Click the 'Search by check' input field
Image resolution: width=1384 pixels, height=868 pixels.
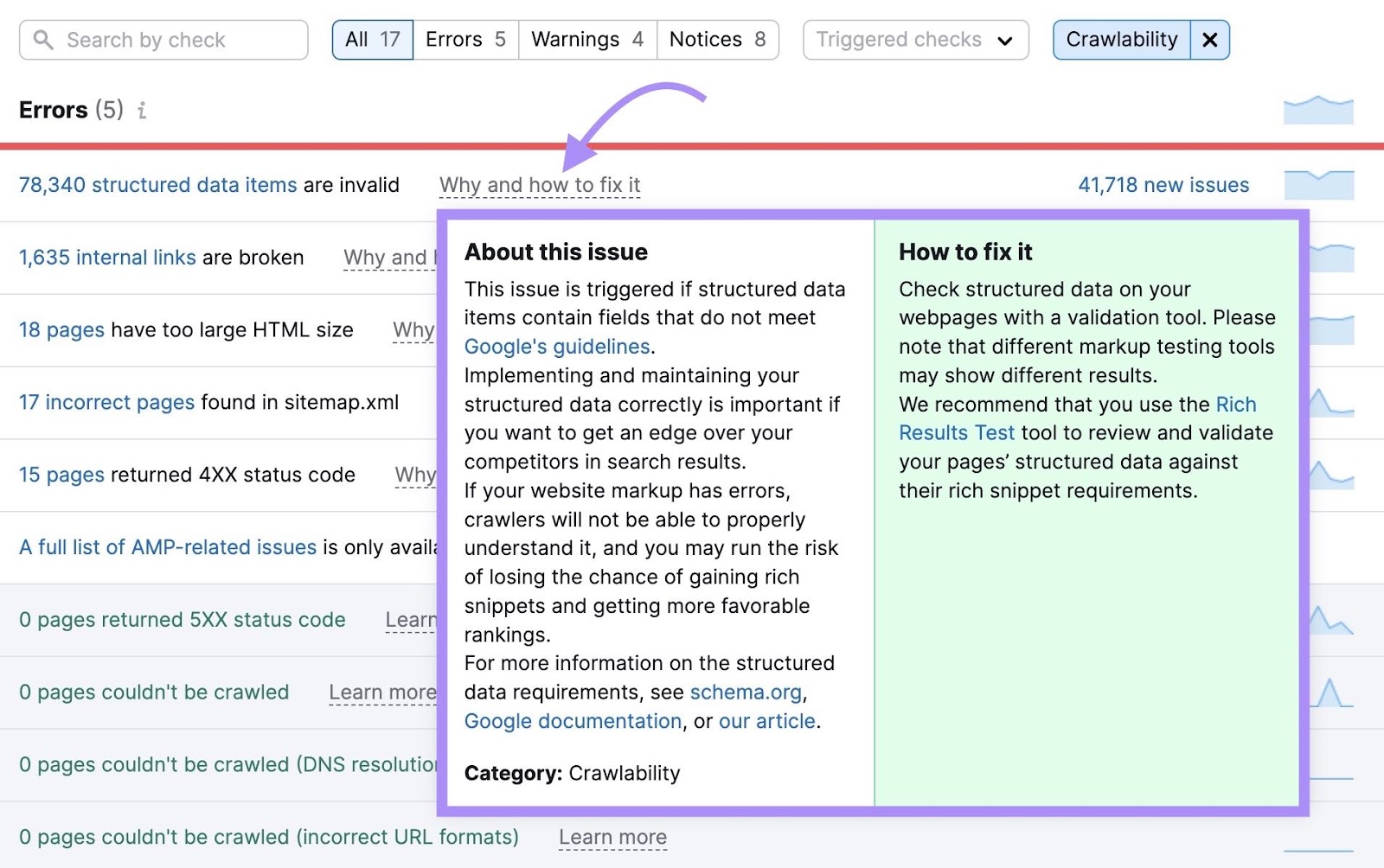pos(164,39)
